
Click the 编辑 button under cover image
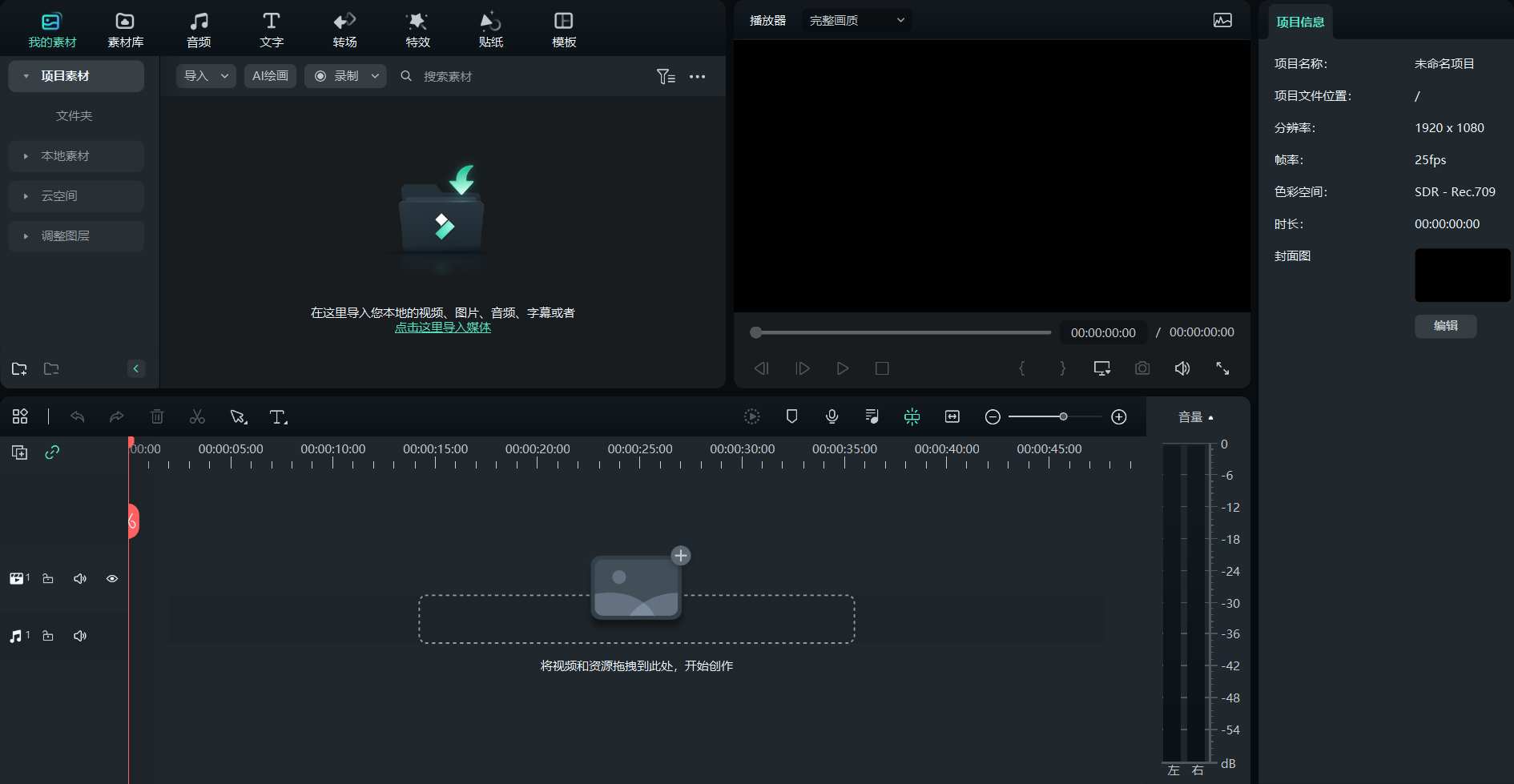click(x=1445, y=326)
